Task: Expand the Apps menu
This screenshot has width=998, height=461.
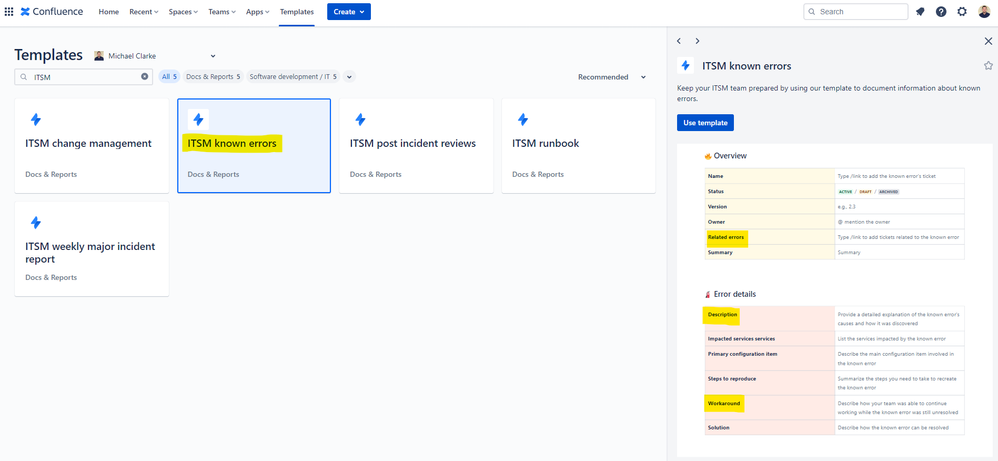Action: coord(258,11)
